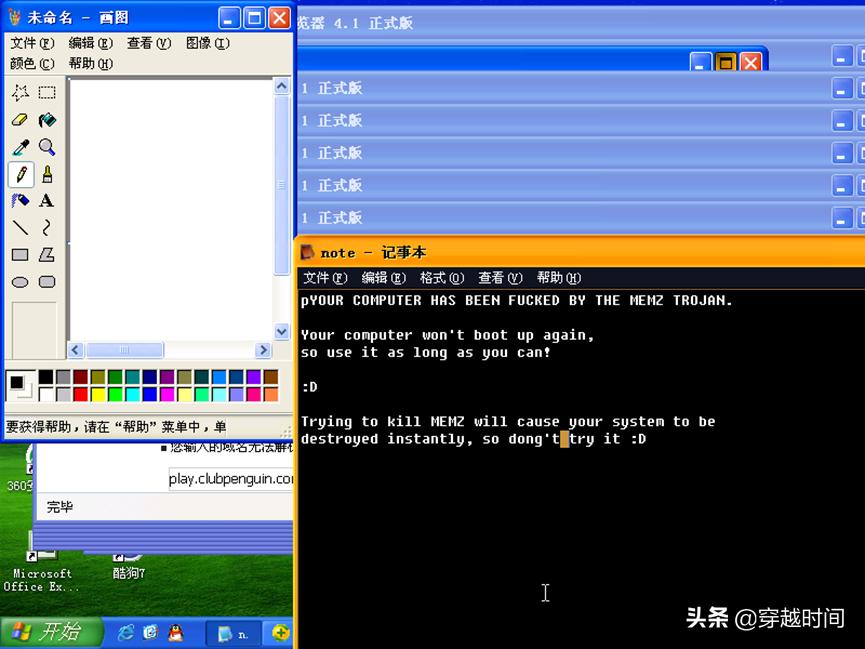This screenshot has width=865, height=649.
Task: Select the Fill With Color tool
Action: [47, 120]
